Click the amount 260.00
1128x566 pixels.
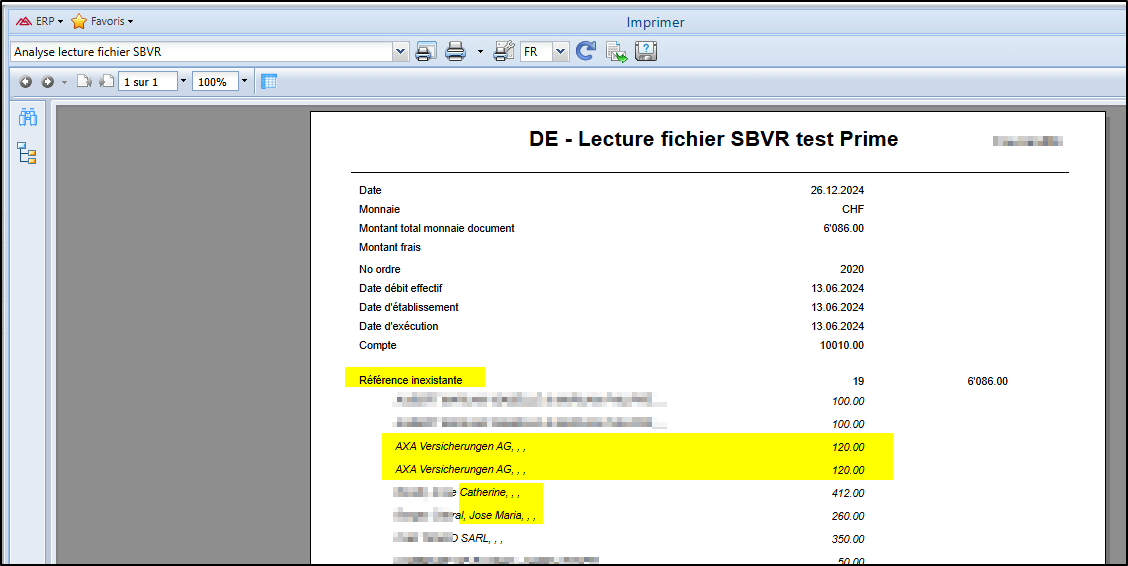(848, 516)
